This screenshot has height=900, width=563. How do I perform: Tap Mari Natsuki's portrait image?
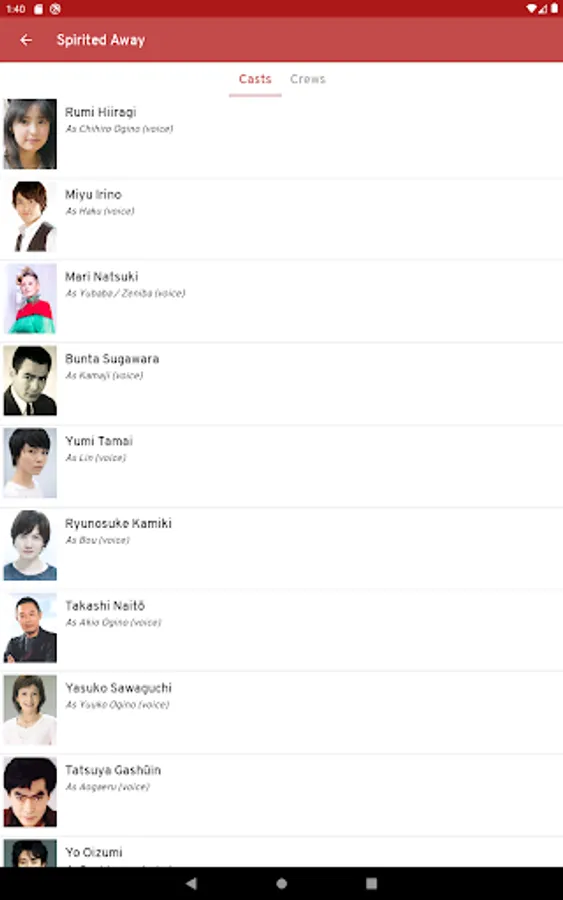tap(30, 298)
